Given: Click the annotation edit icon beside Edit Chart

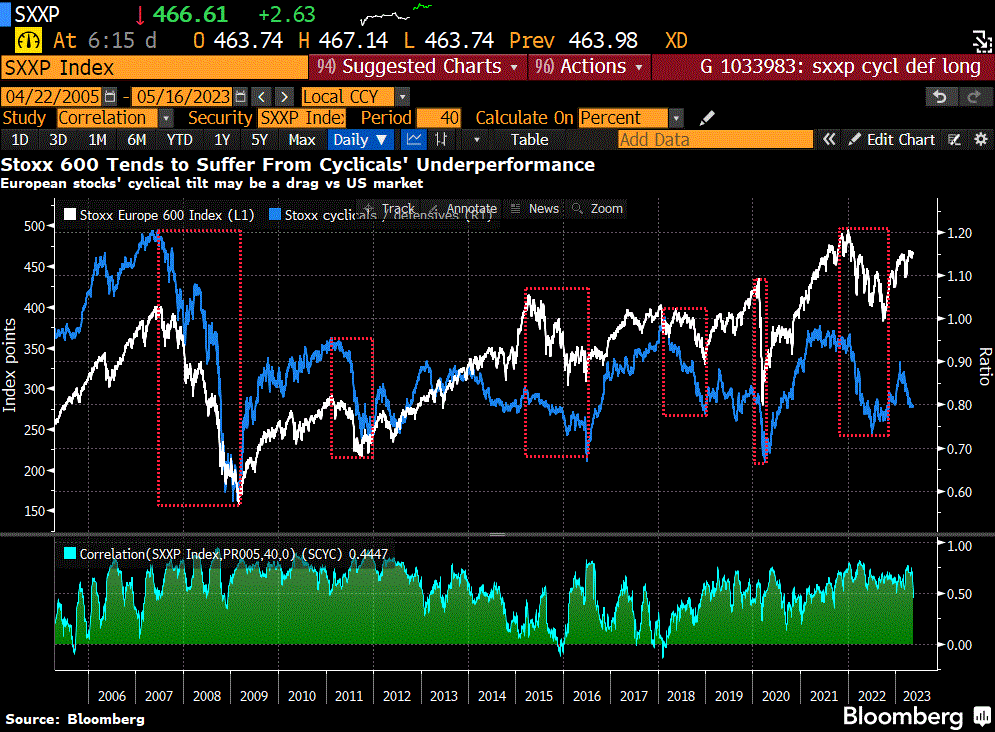Looking at the screenshot, I should (x=954, y=140).
